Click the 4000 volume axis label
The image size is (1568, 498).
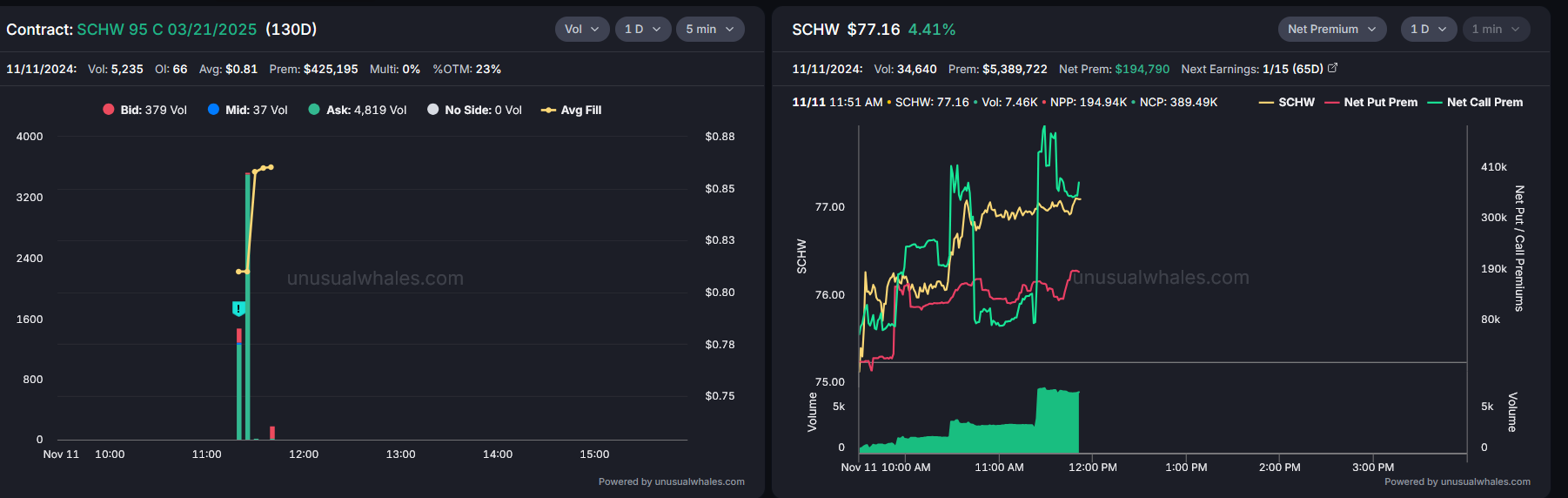(x=30, y=137)
